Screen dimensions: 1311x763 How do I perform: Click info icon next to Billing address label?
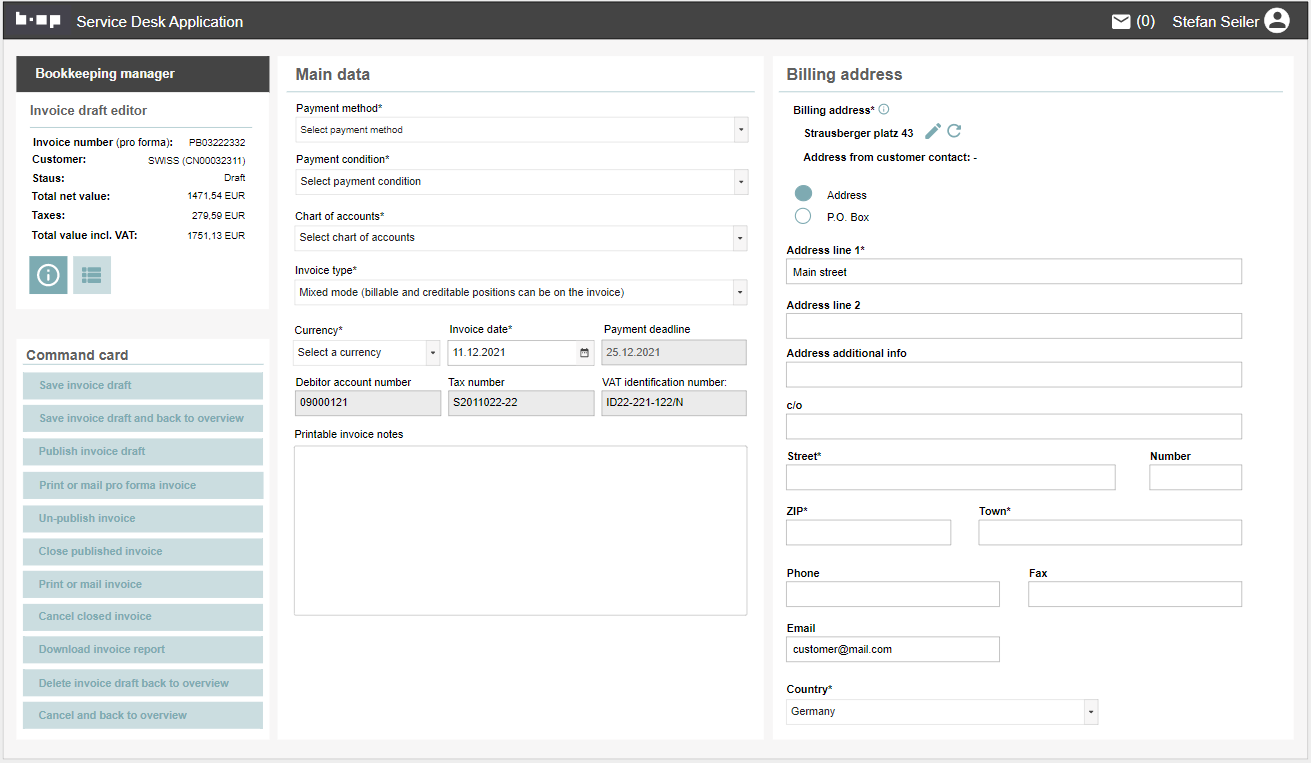pos(884,110)
